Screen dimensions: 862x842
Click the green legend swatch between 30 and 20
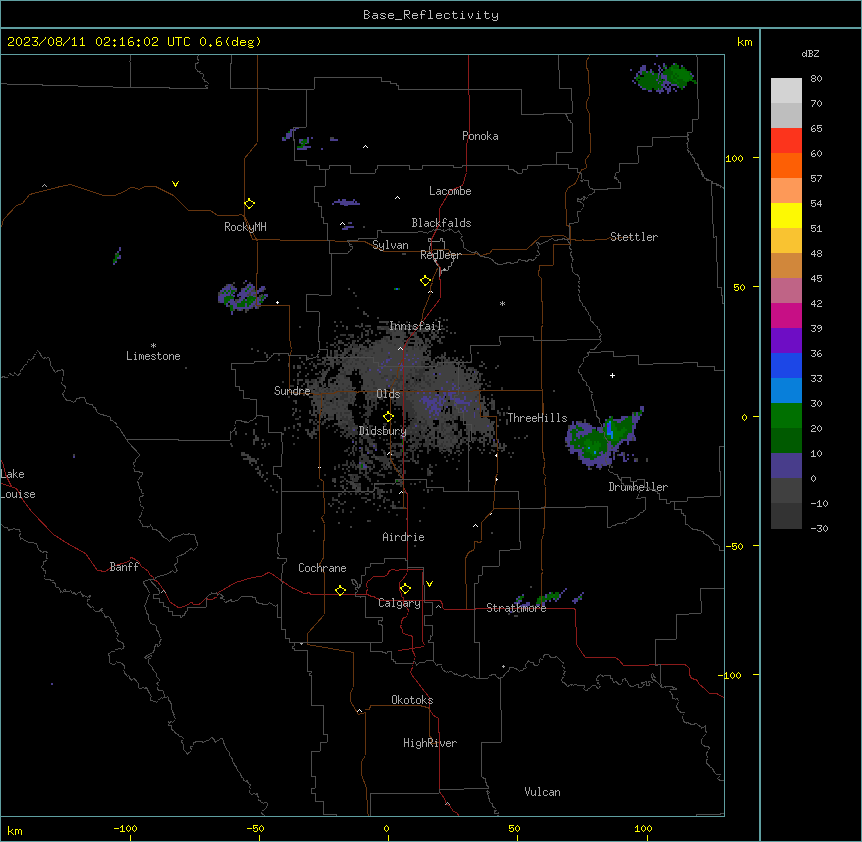[x=786, y=416]
